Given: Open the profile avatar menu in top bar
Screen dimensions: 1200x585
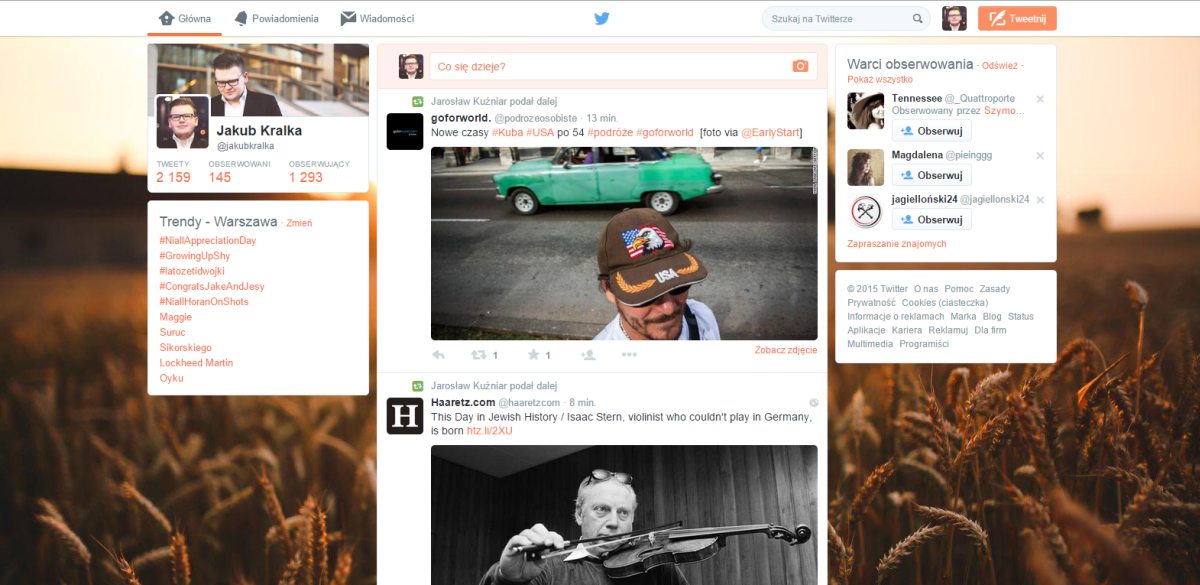Looking at the screenshot, I should point(954,18).
